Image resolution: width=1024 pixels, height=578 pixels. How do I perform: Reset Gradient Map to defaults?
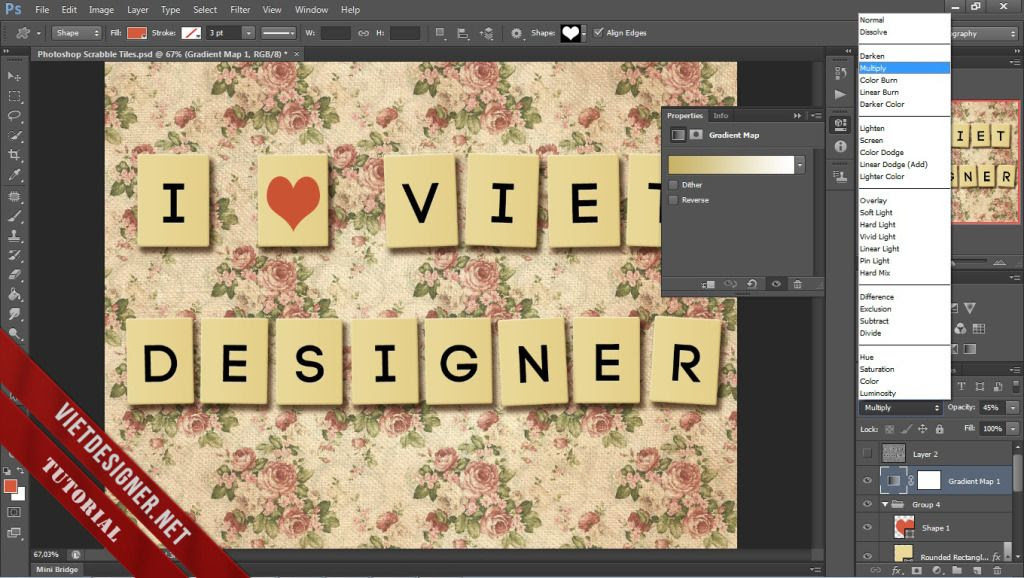click(x=752, y=284)
